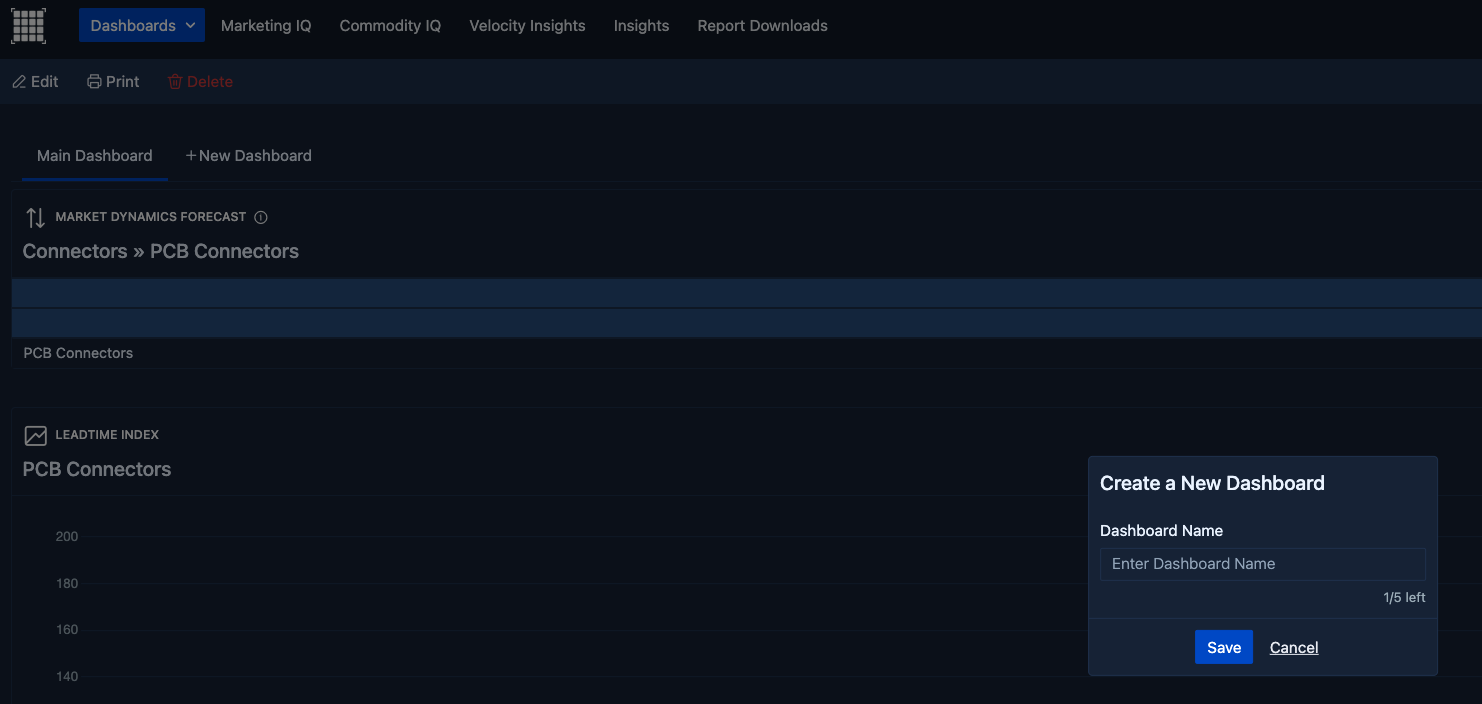Click the red Delete trash icon
Screen dimensions: 1482x704
click(x=175, y=81)
